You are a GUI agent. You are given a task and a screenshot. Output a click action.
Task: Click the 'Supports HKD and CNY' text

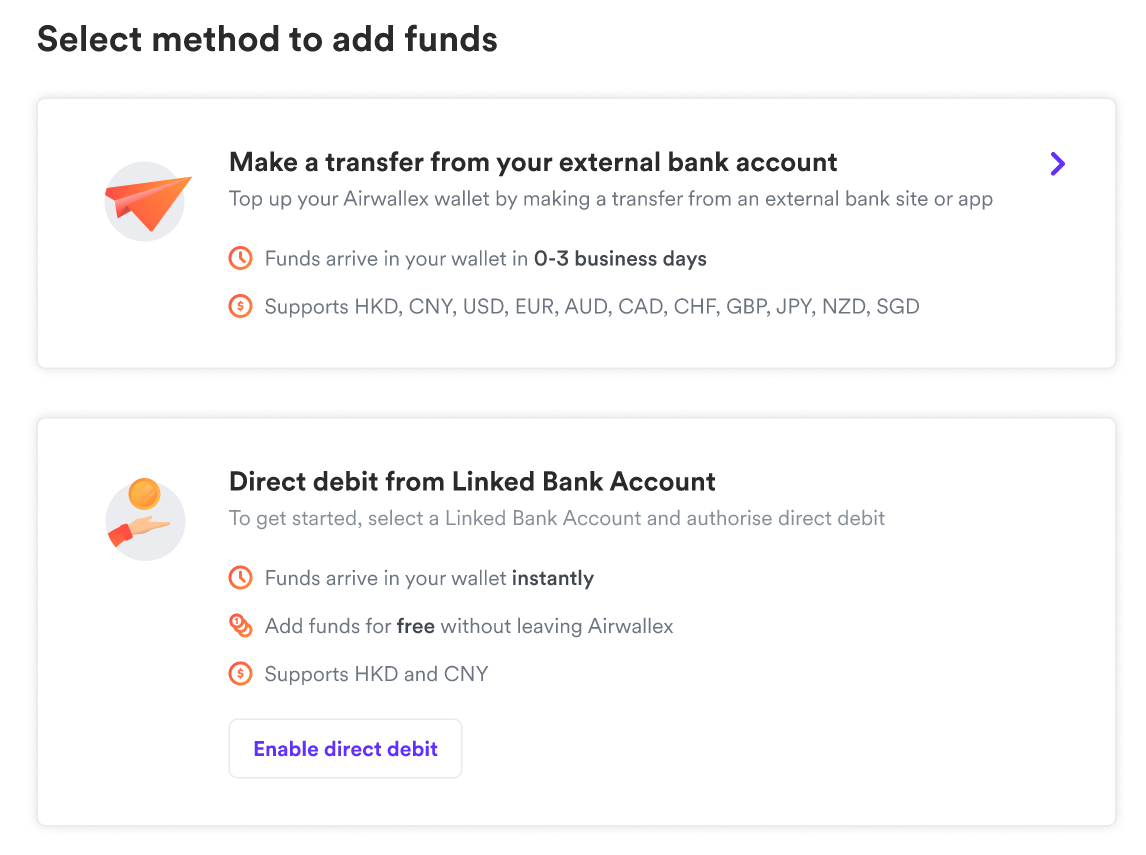pyautogui.click(x=376, y=674)
